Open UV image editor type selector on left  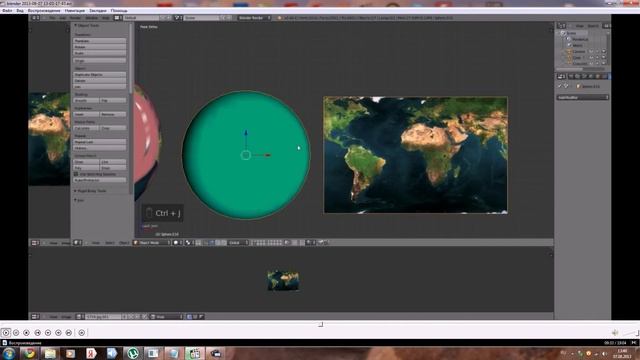pos(36,242)
